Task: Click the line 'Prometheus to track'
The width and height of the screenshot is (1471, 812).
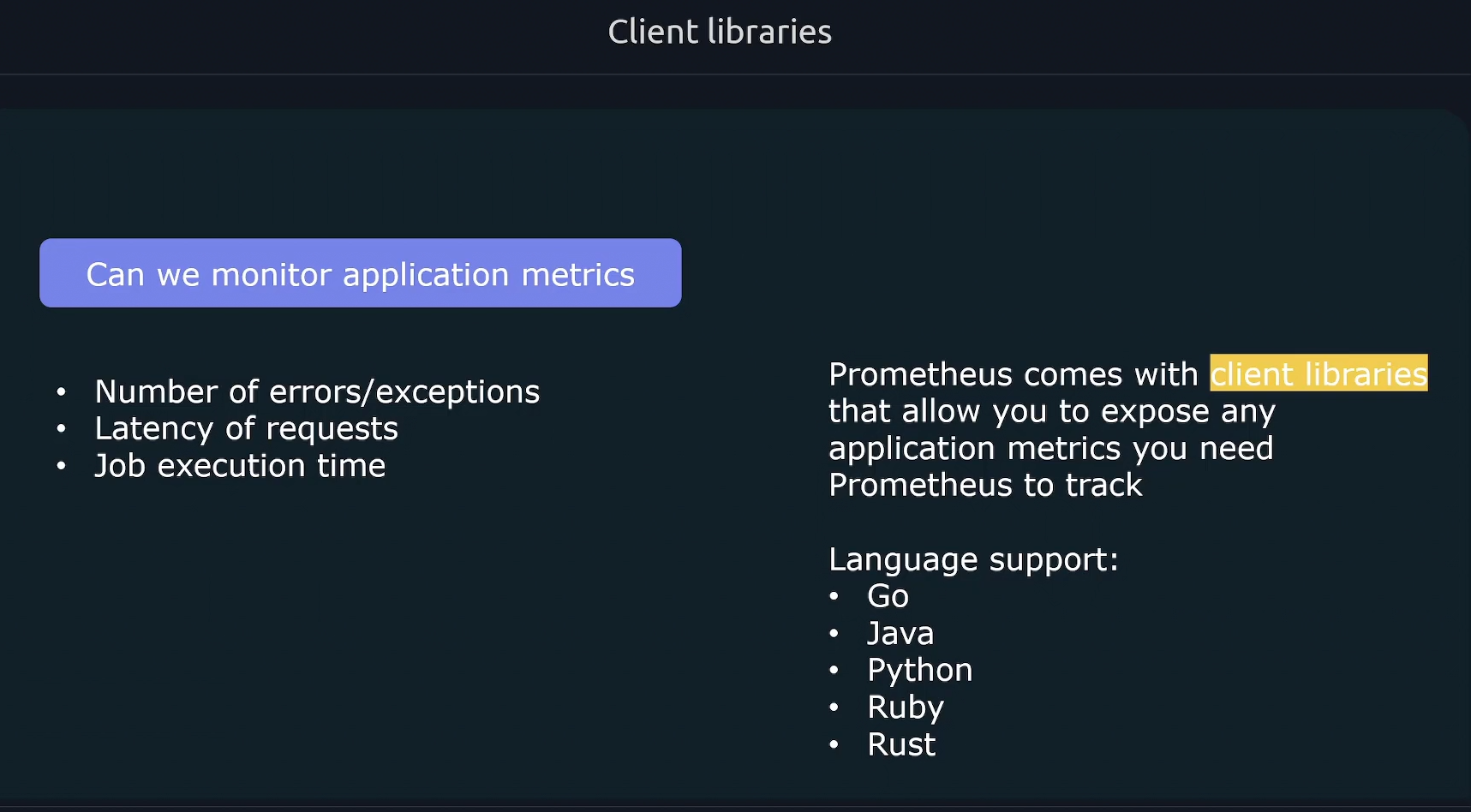Action: (x=985, y=485)
